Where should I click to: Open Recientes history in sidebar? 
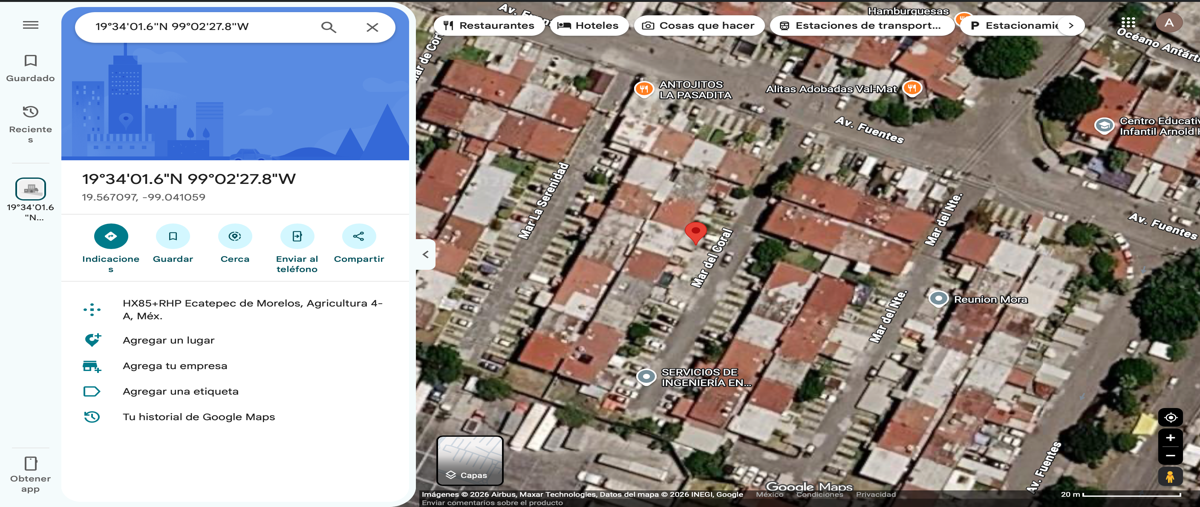click(30, 124)
